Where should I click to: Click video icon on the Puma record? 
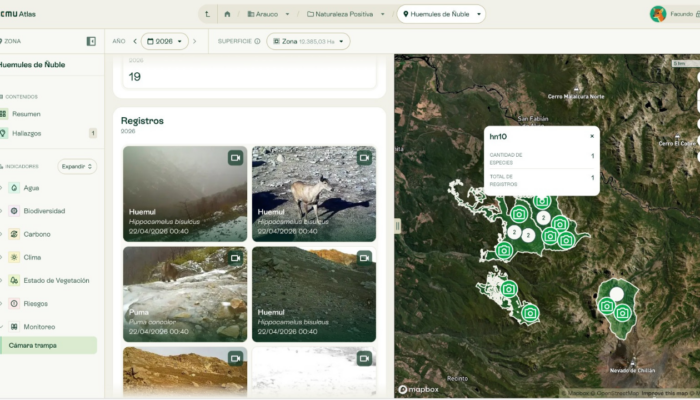[235, 258]
